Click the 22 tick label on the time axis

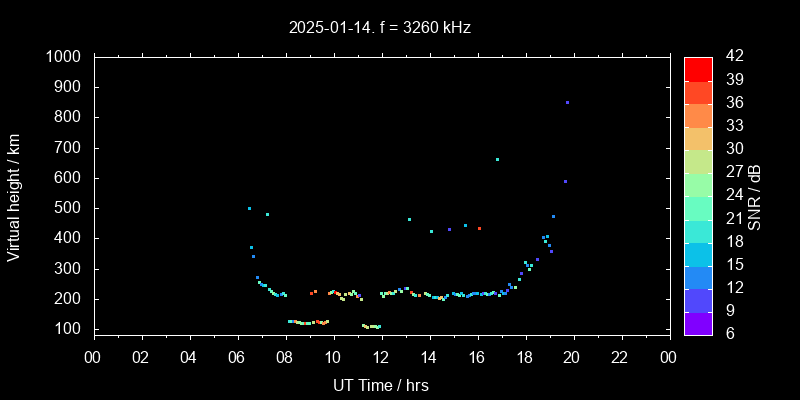coord(621,356)
